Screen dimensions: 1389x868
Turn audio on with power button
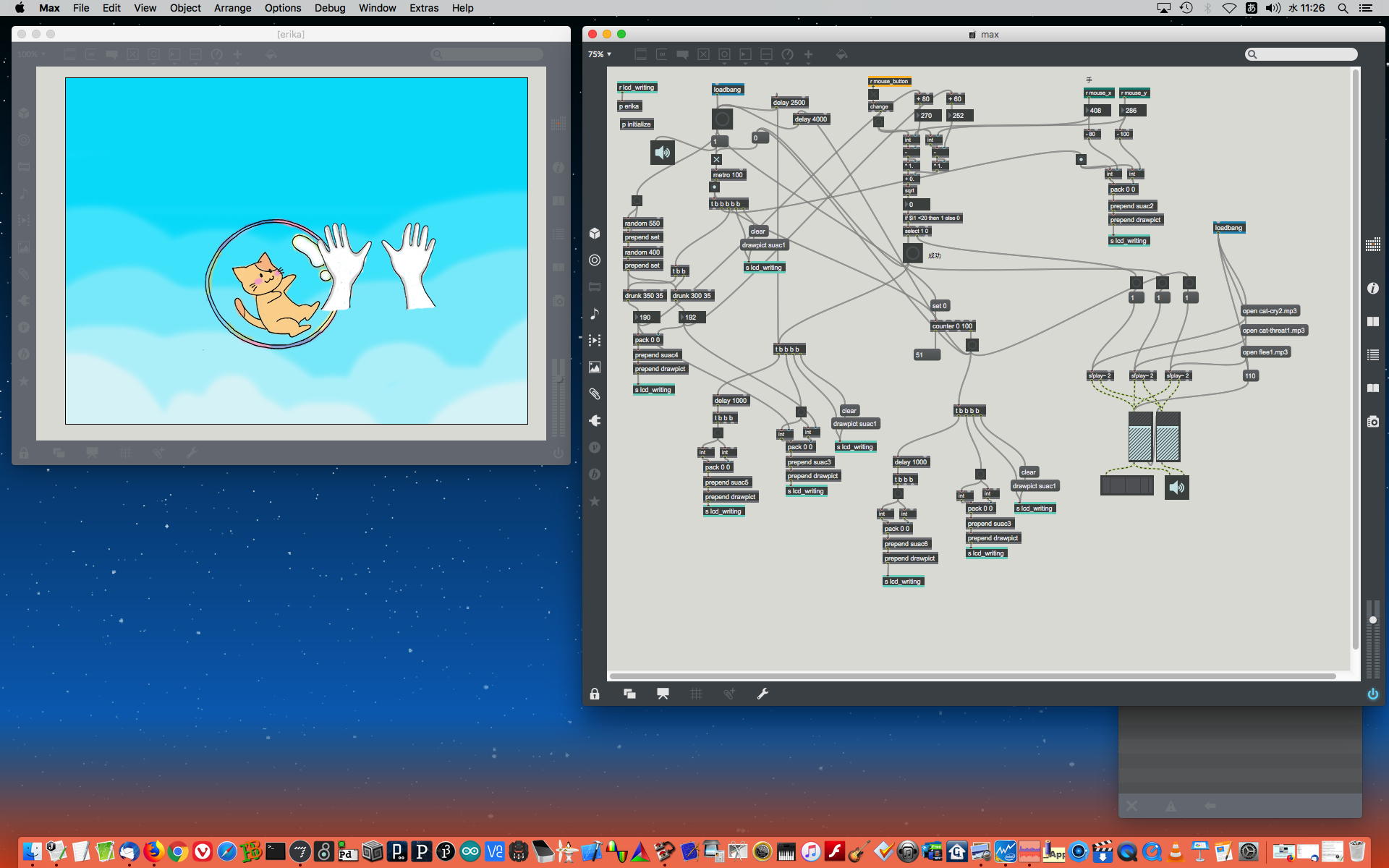[1372, 694]
